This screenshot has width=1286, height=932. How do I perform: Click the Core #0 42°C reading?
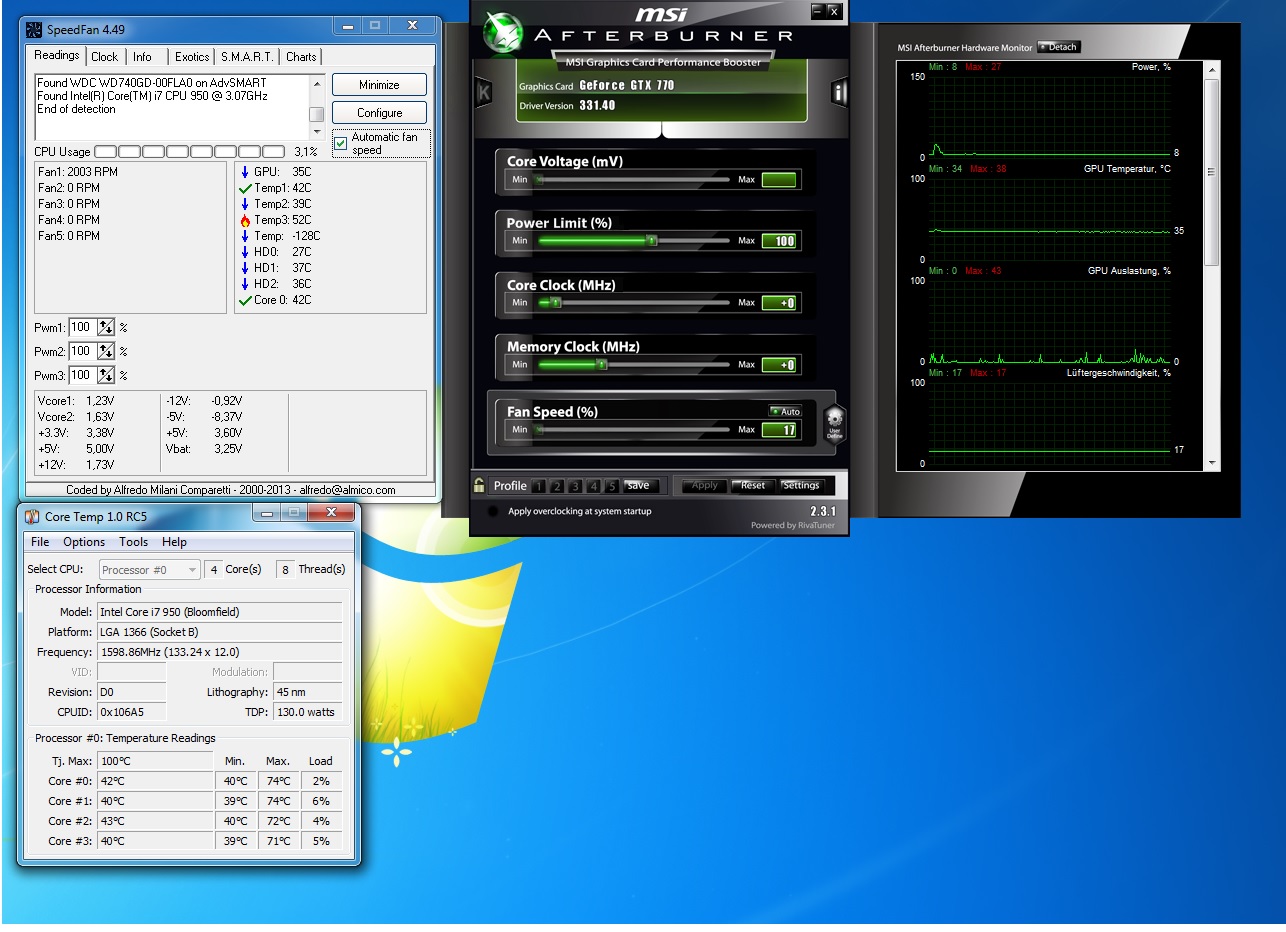pos(155,781)
